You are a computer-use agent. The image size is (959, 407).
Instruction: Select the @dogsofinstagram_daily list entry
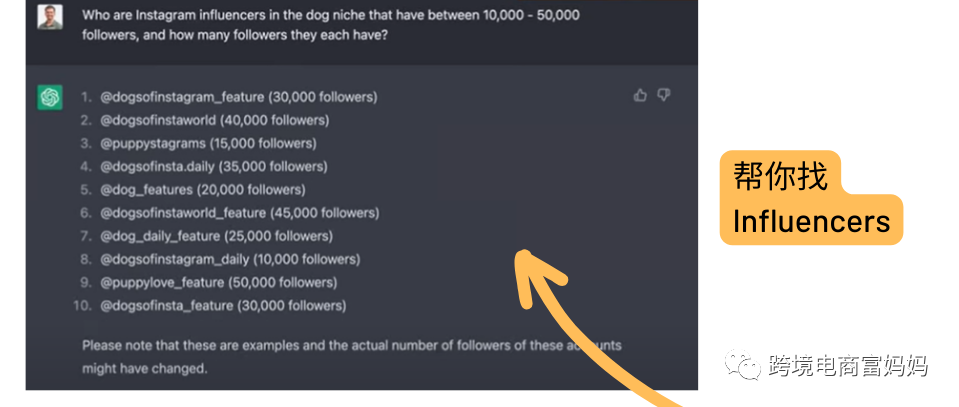click(229, 259)
